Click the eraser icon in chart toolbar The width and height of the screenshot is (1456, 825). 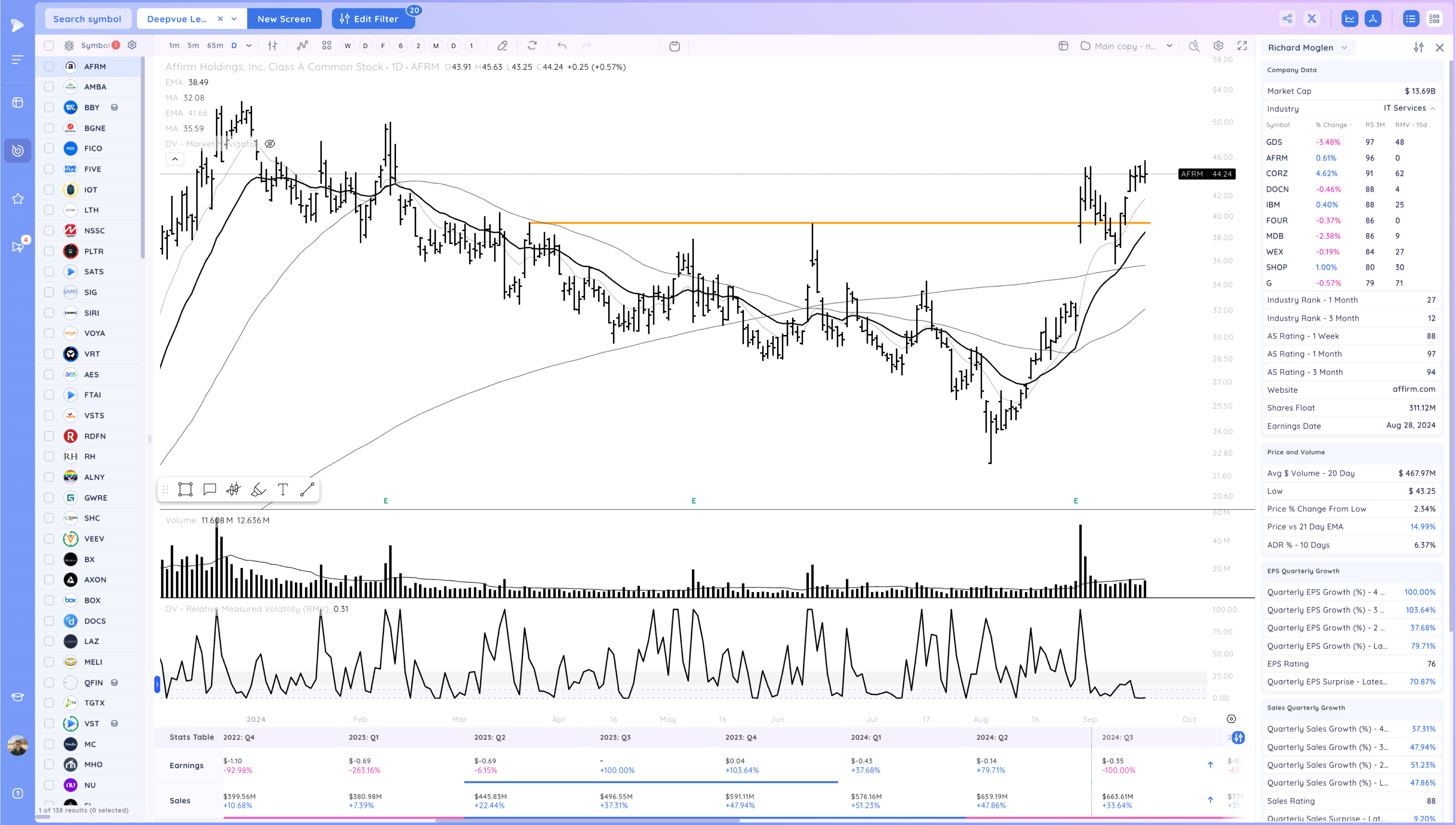(x=502, y=46)
